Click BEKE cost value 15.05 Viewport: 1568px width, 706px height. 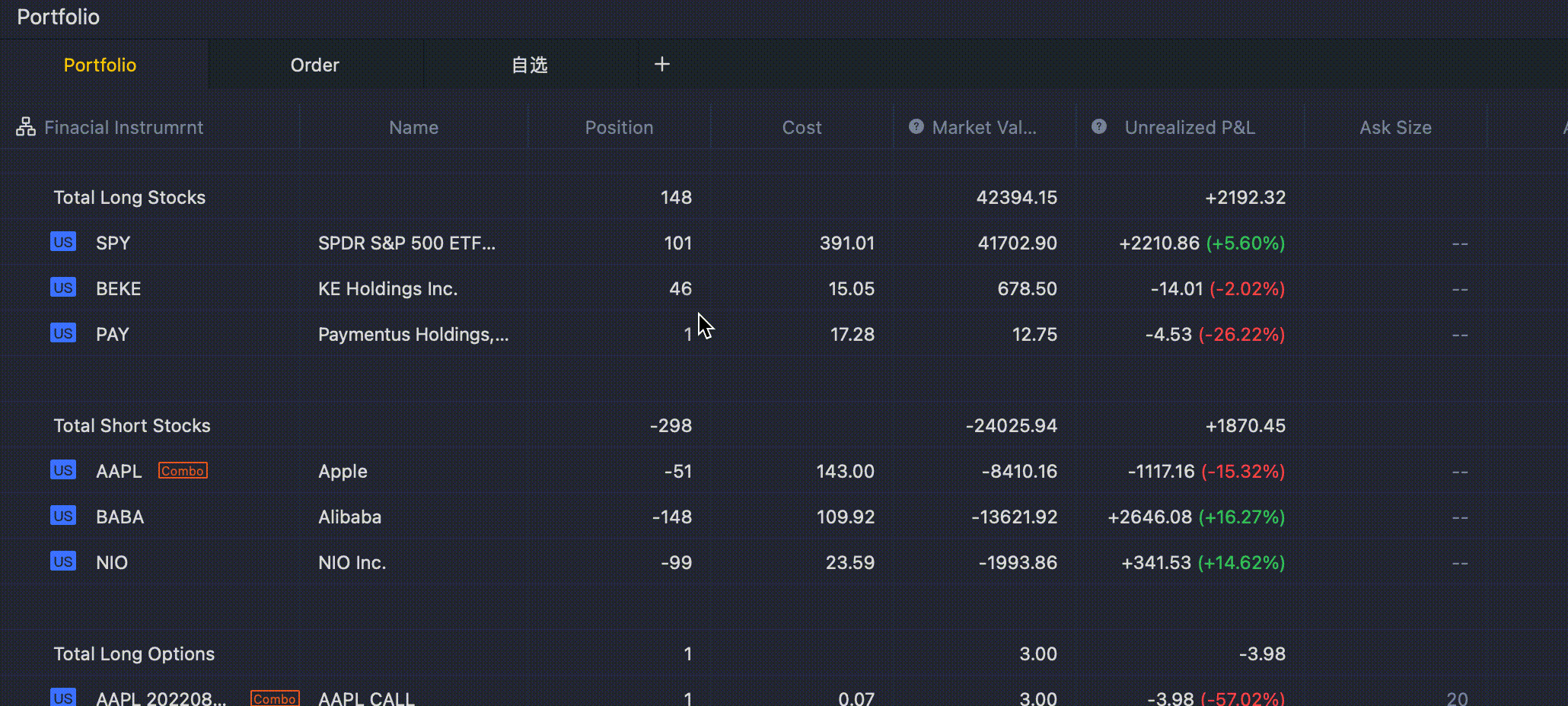(x=851, y=288)
